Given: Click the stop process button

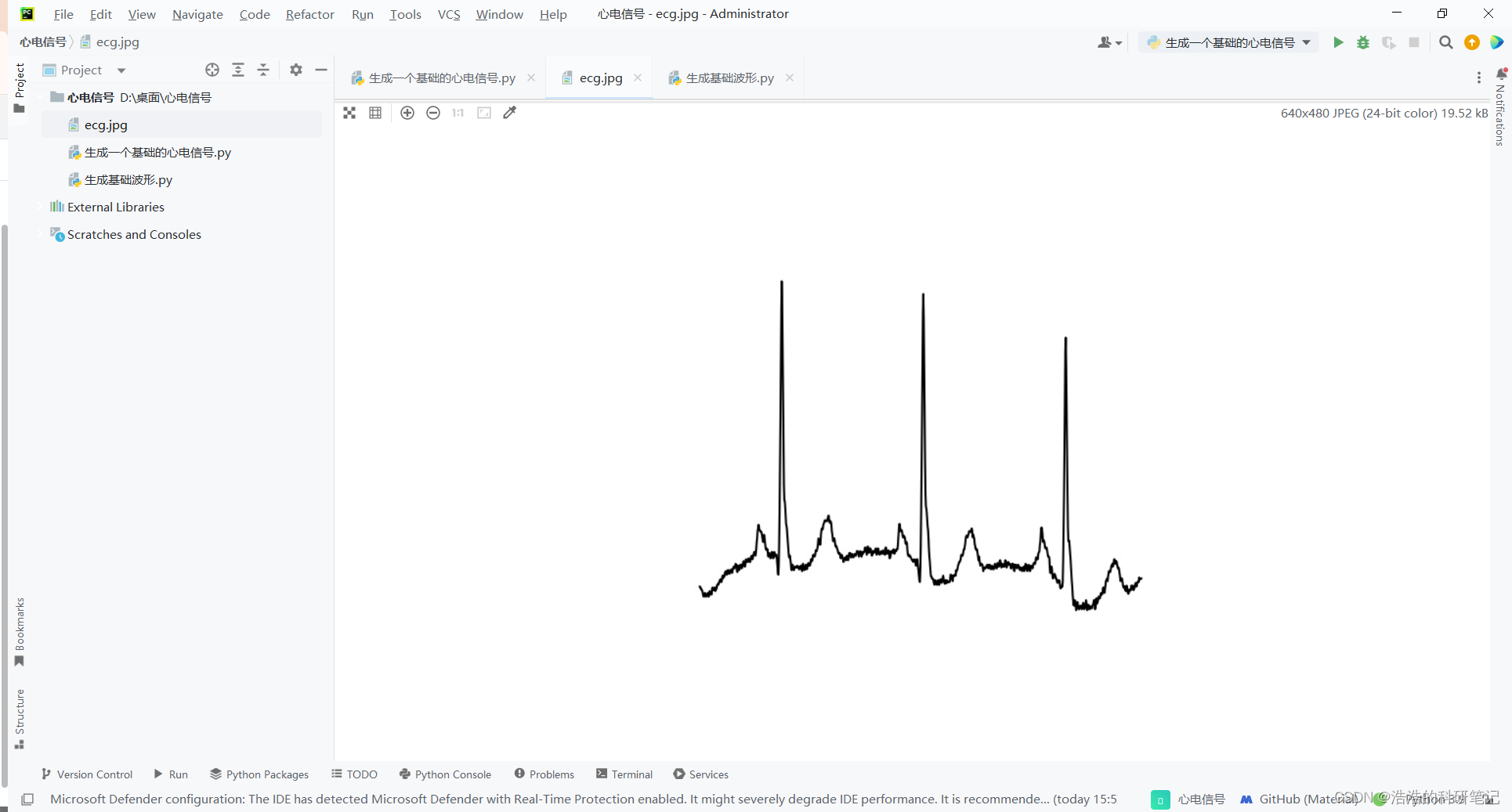Looking at the screenshot, I should (1414, 42).
